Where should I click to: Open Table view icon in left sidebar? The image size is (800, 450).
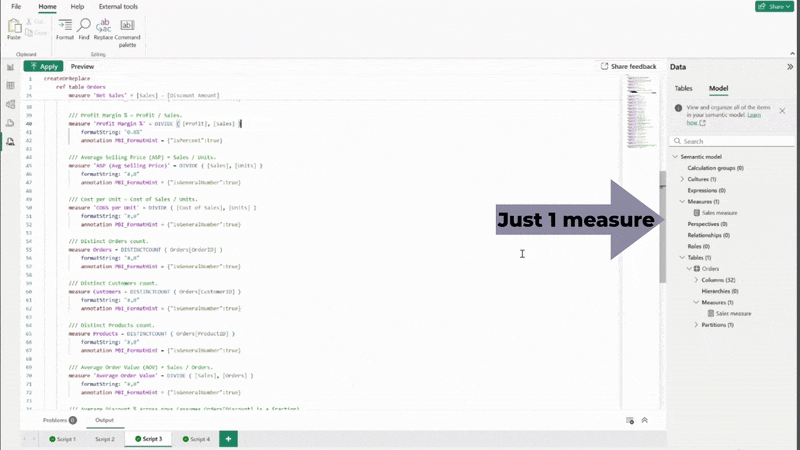coord(10,85)
